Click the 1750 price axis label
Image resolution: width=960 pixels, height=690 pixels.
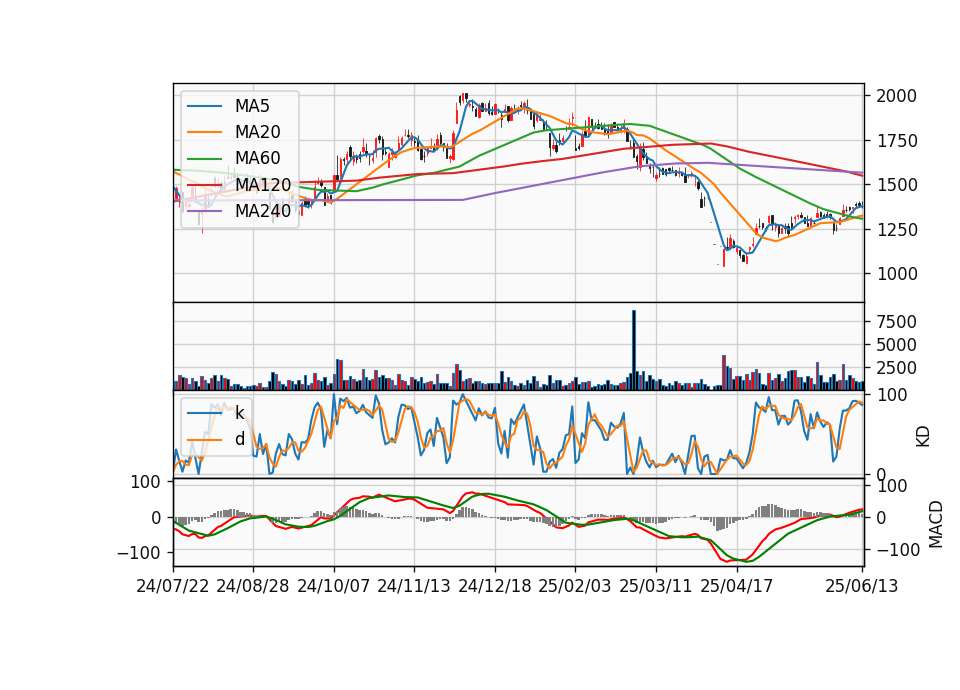pyautogui.click(x=897, y=141)
